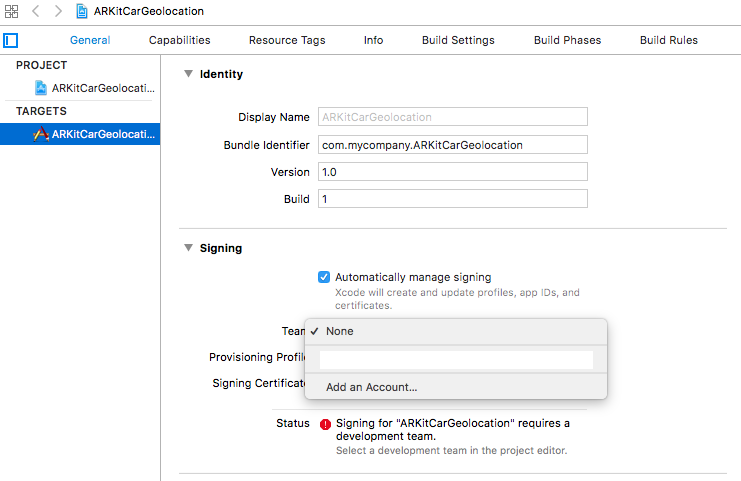The height and width of the screenshot is (481, 741).
Task: Collapse the Signing section
Action: click(188, 248)
